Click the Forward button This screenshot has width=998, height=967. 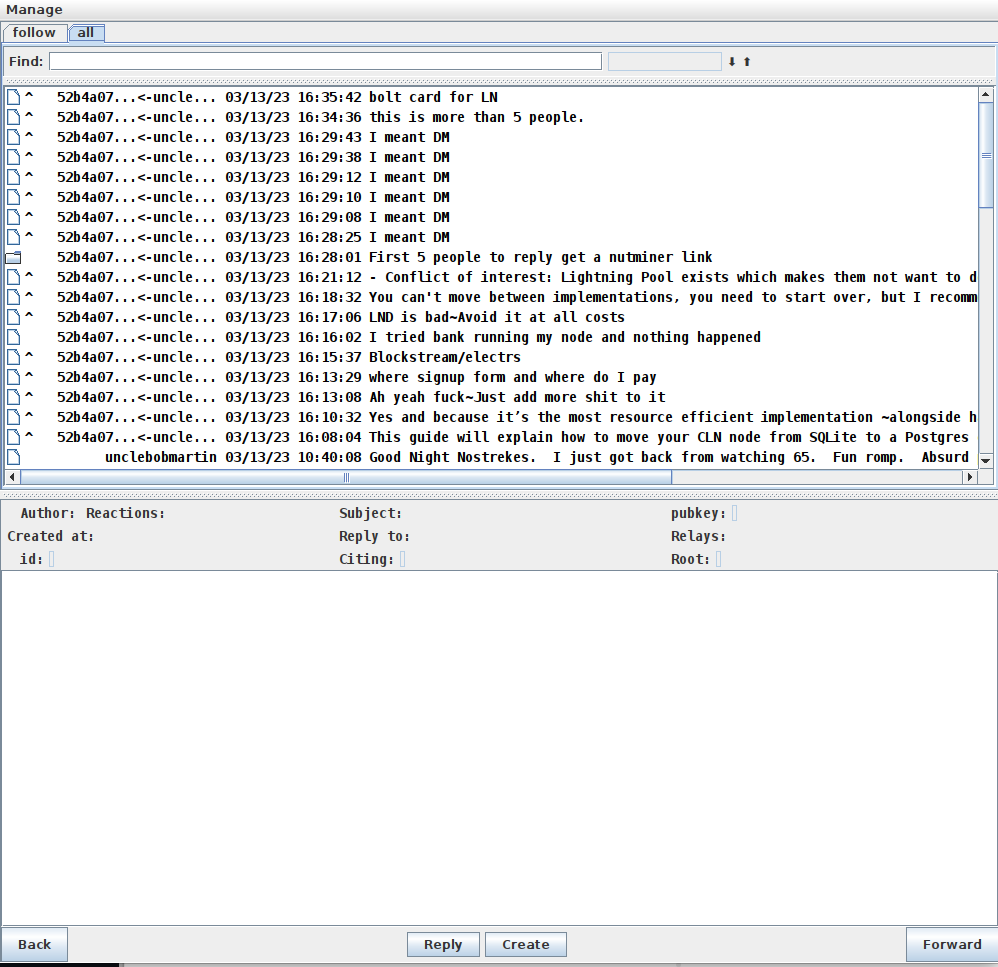pos(952,944)
